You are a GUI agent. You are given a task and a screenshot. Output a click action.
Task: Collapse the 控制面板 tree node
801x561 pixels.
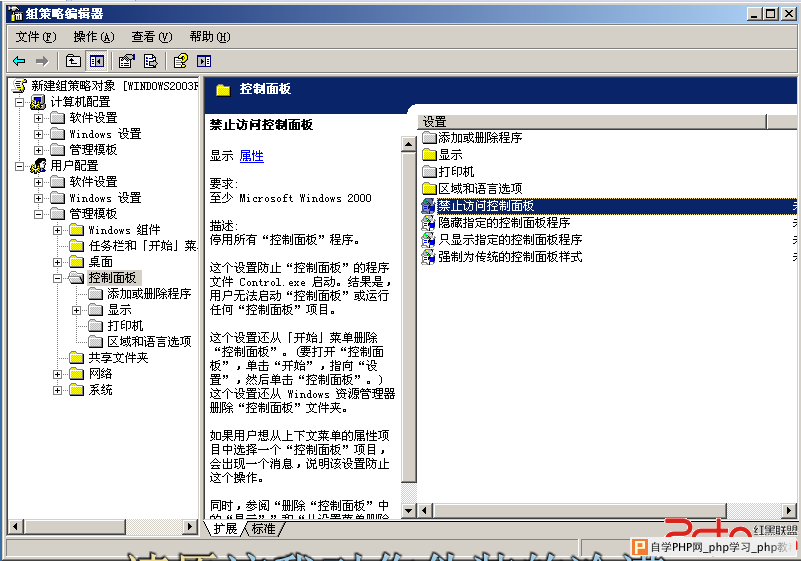pyautogui.click(x=57, y=278)
